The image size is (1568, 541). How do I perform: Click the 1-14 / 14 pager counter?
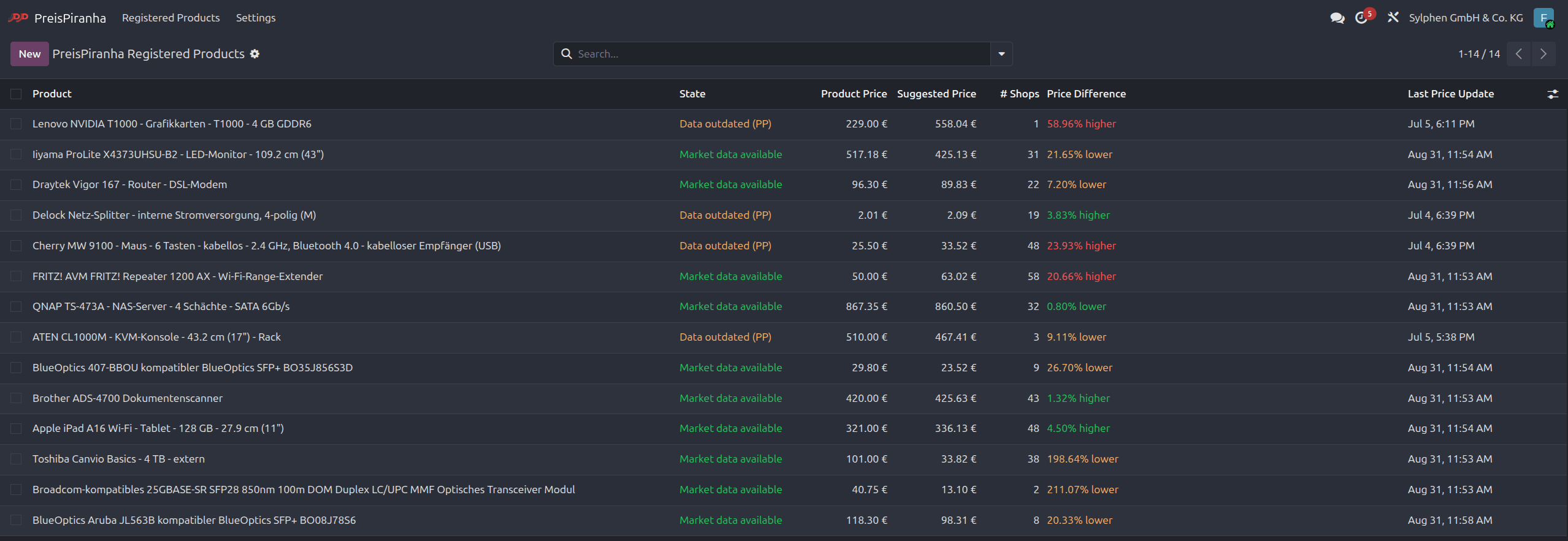pos(1479,54)
